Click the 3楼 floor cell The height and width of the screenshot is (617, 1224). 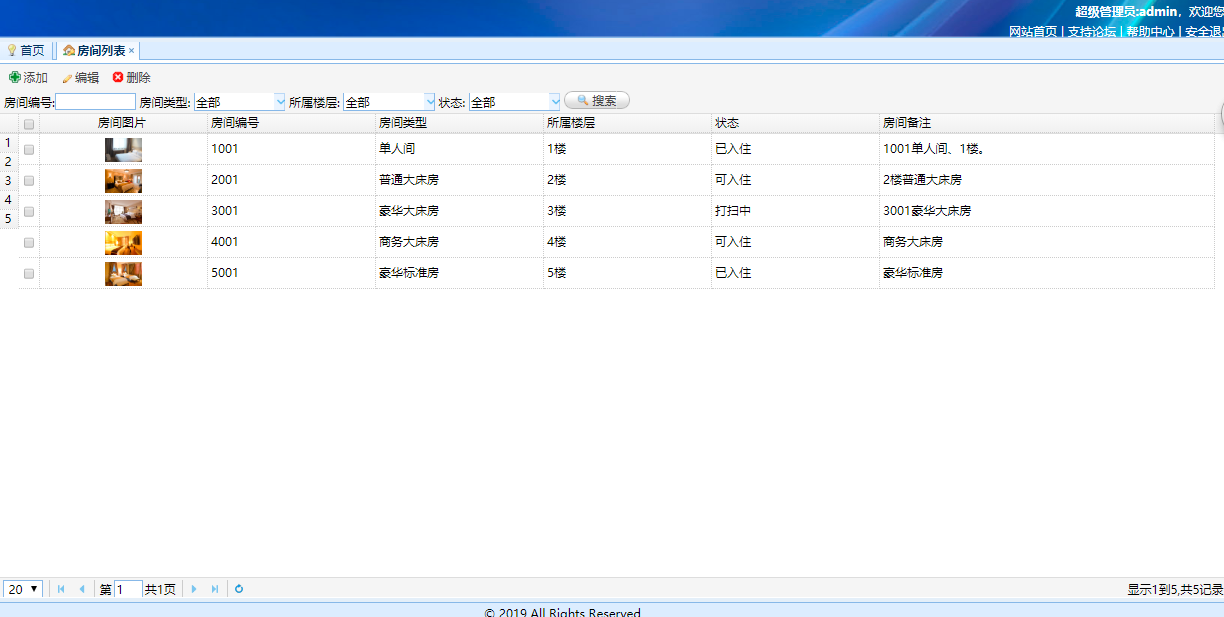(627, 211)
